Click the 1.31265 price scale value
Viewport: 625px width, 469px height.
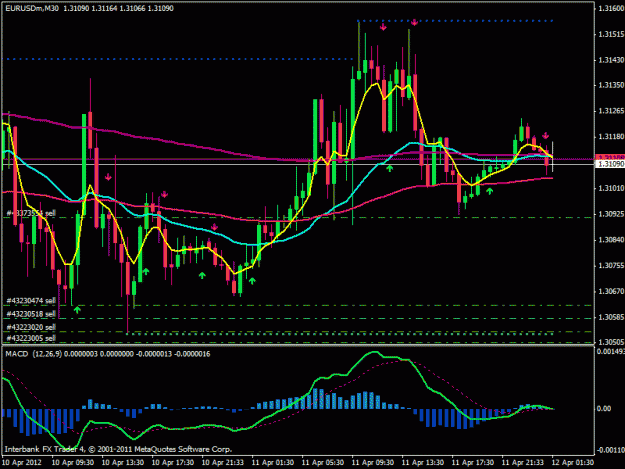(x=610, y=111)
